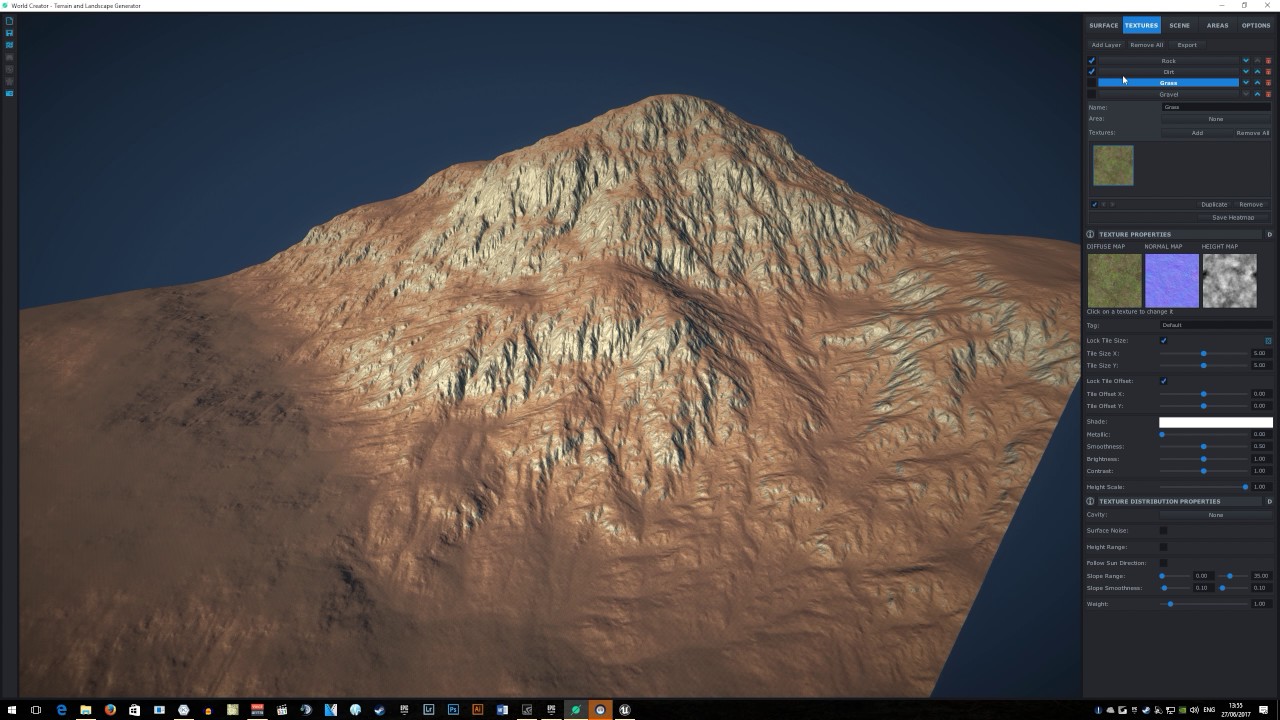Screen dimensions: 1280x720
Task: Collapse Texture Properties with the D button
Action: (1269, 234)
